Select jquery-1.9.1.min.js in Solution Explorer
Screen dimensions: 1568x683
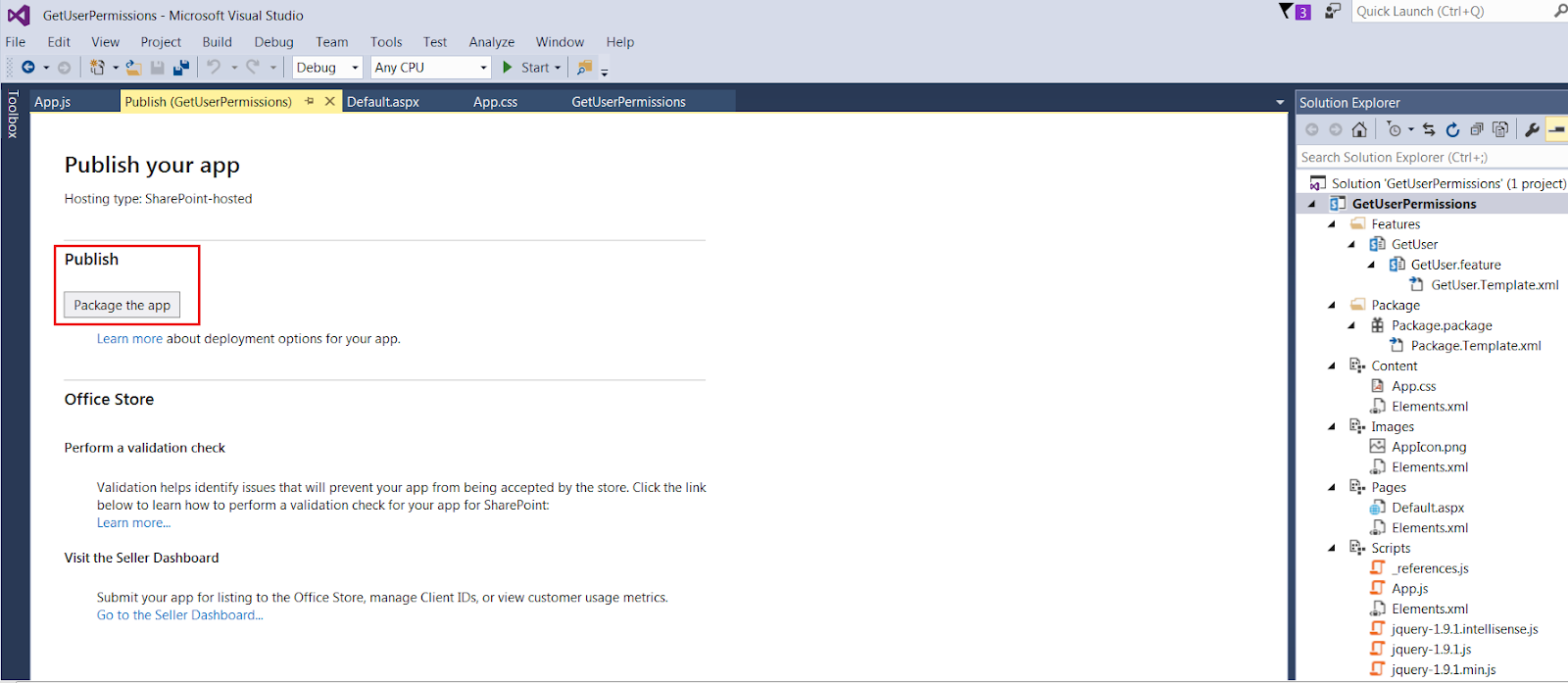1444,670
